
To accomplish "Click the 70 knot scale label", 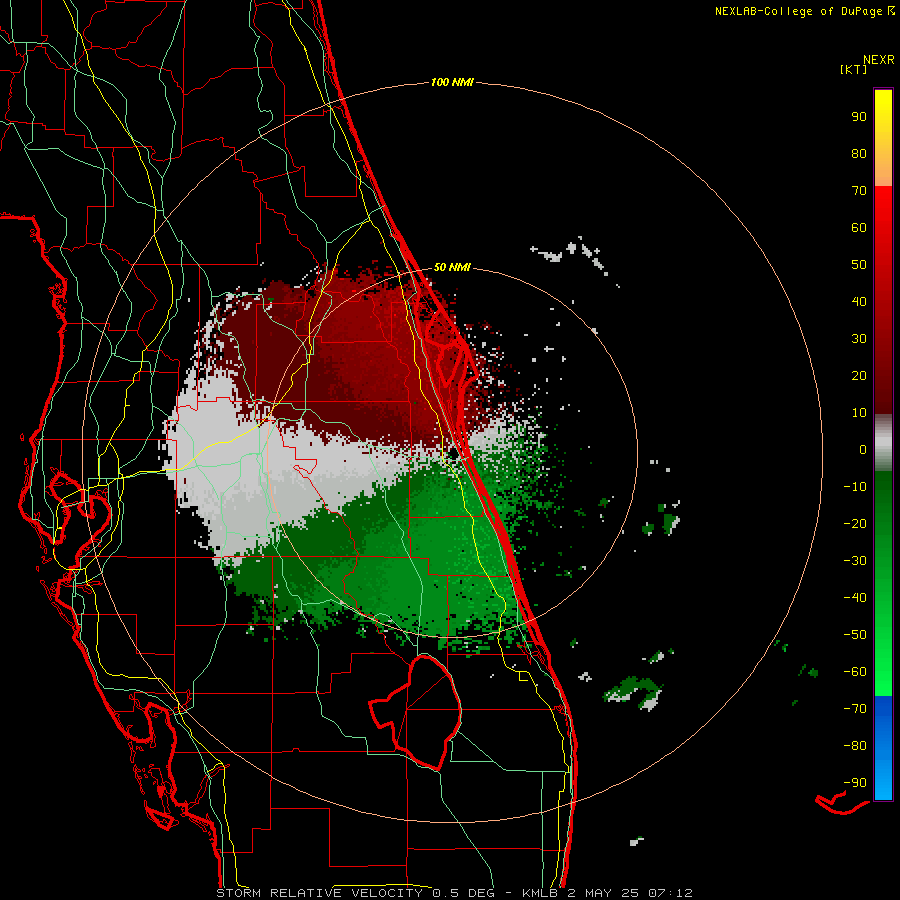I will [x=859, y=191].
